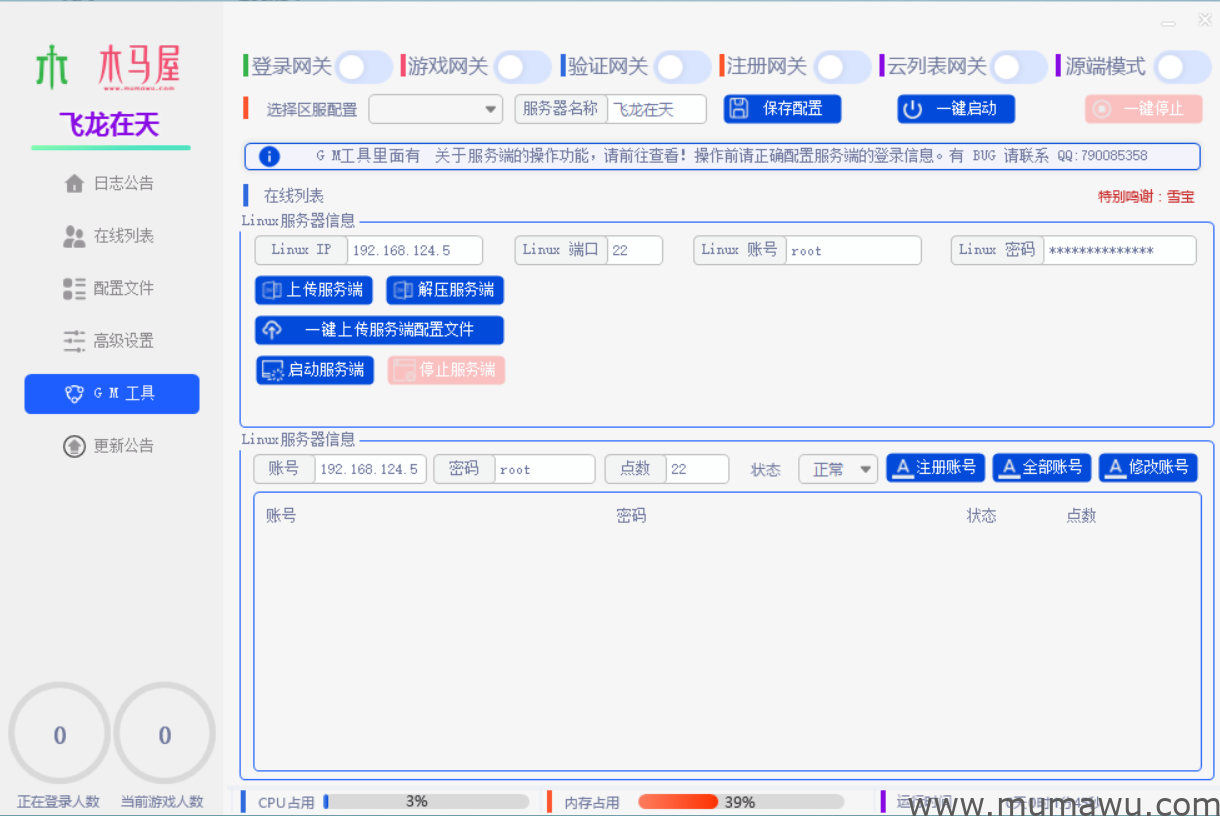Select the GM工具 shield icon in sidebar
The image size is (1220, 816).
77,393
